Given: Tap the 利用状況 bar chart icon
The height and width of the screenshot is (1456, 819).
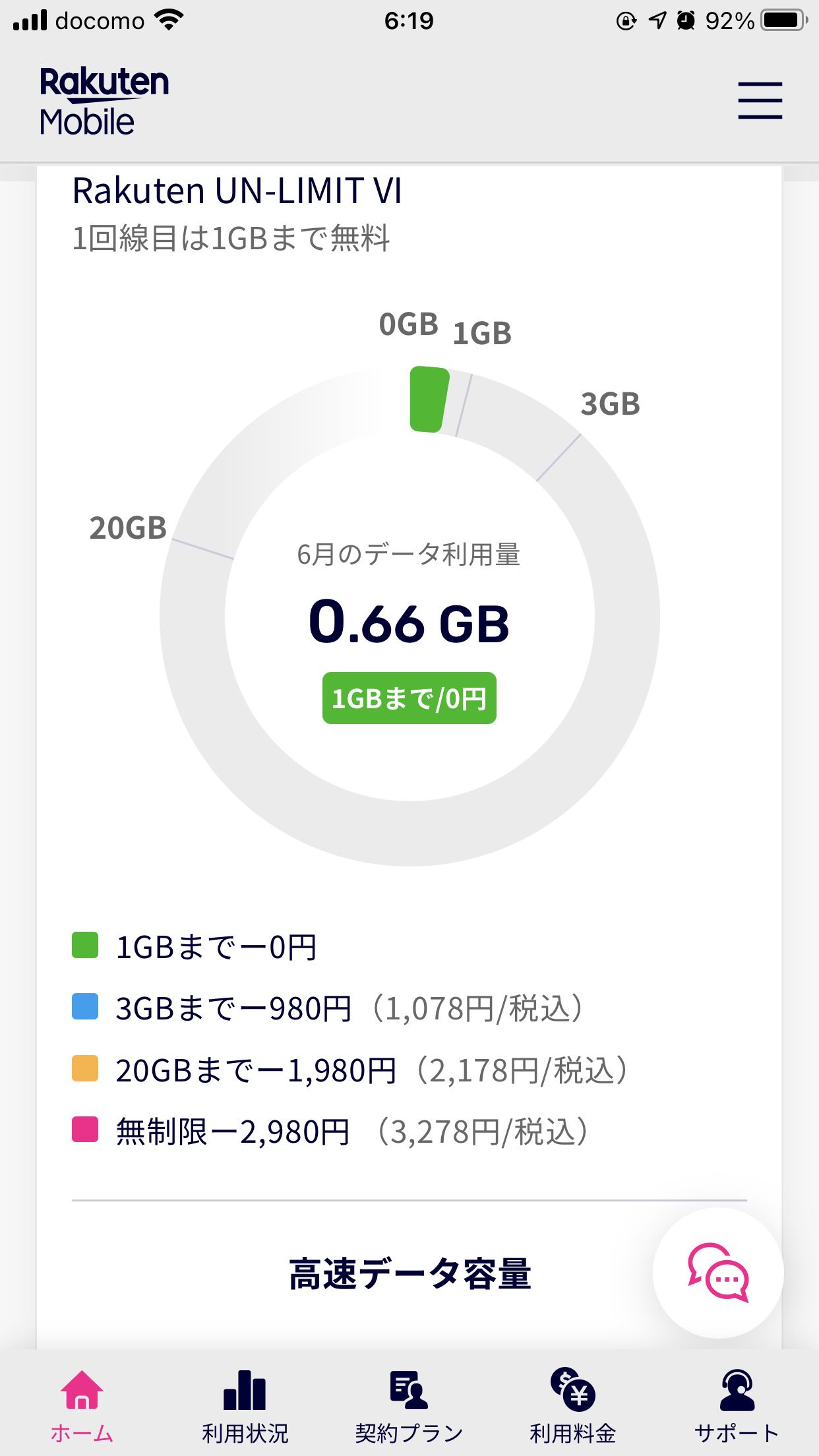Looking at the screenshot, I should click(245, 1389).
